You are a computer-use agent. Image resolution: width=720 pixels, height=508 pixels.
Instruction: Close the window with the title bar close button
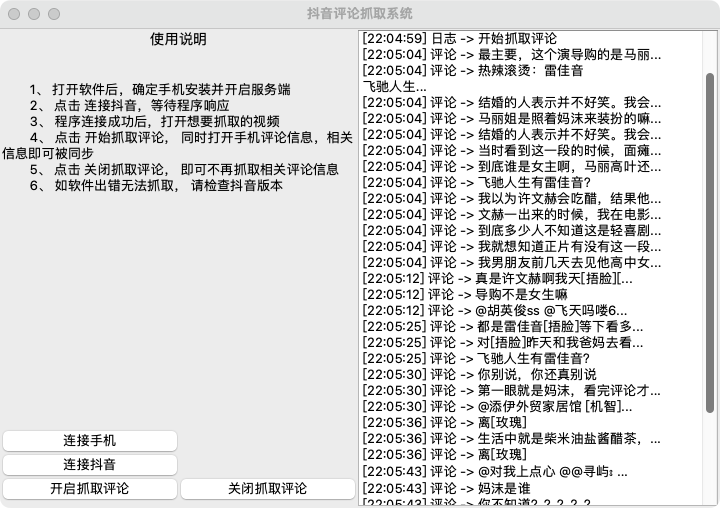tap(14, 14)
